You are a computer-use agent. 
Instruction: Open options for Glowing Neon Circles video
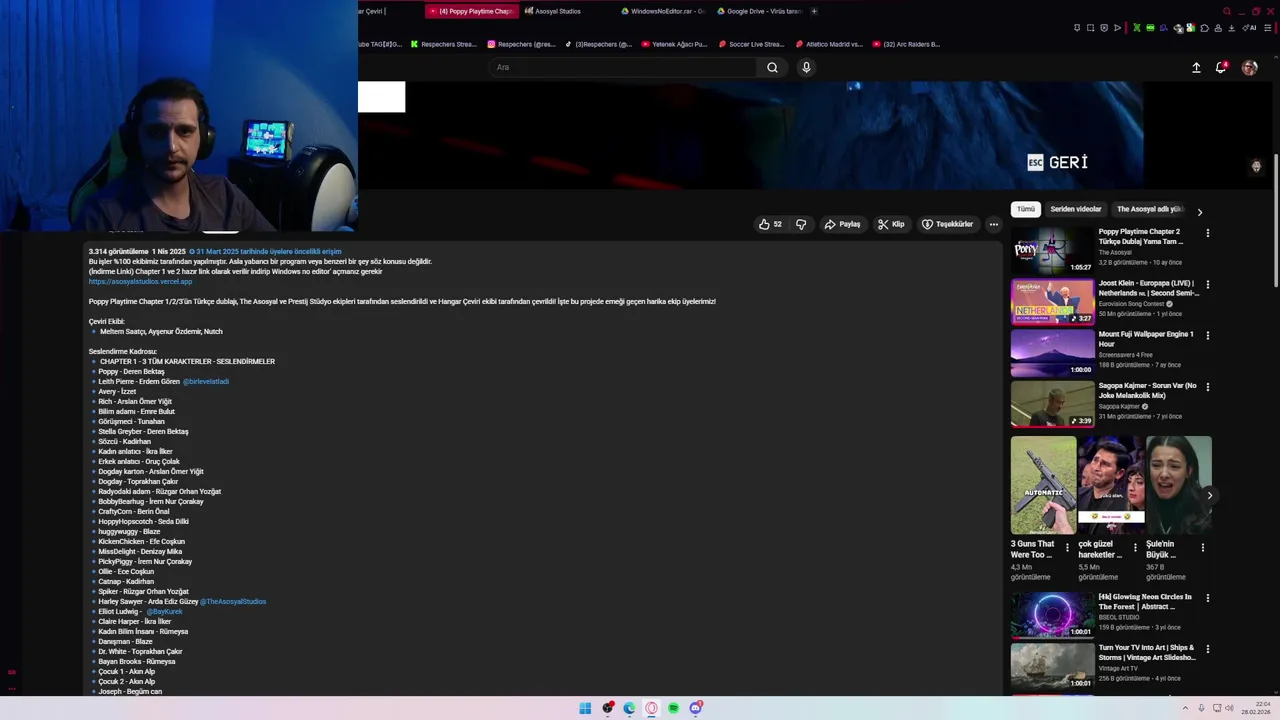point(1207,598)
